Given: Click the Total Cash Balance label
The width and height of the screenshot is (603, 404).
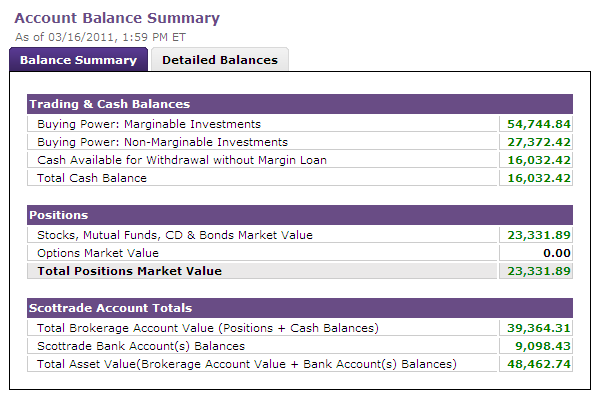Looking at the screenshot, I should tap(92, 178).
